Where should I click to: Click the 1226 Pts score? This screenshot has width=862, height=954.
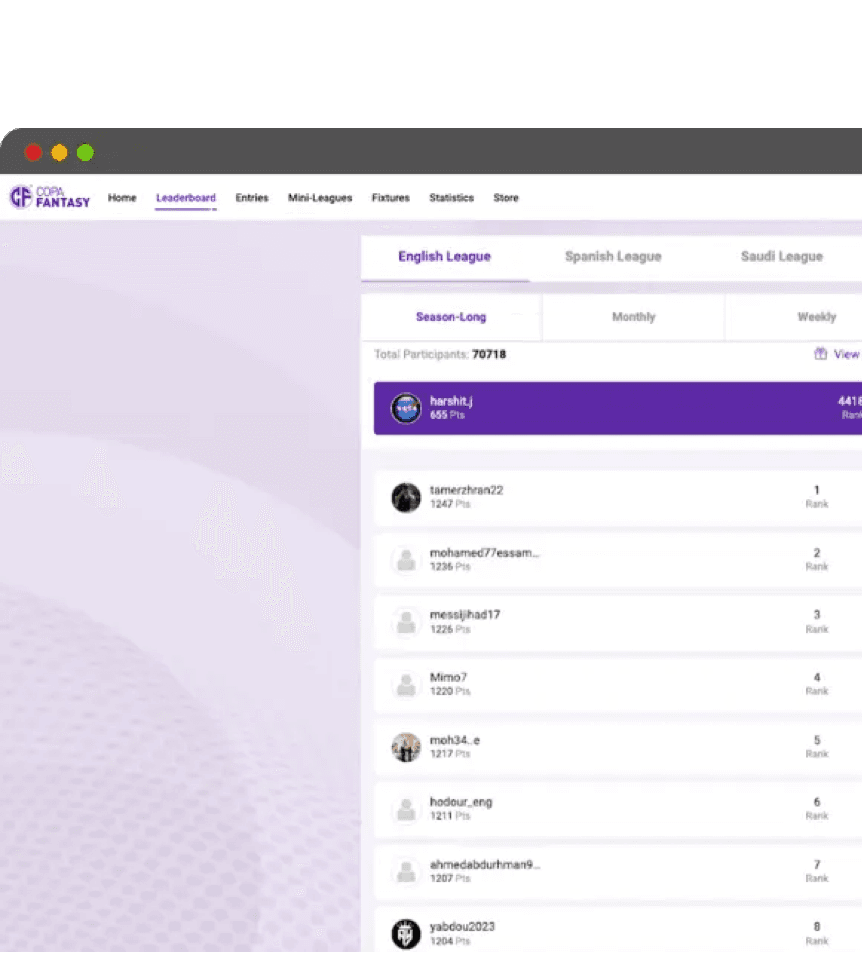450,629
